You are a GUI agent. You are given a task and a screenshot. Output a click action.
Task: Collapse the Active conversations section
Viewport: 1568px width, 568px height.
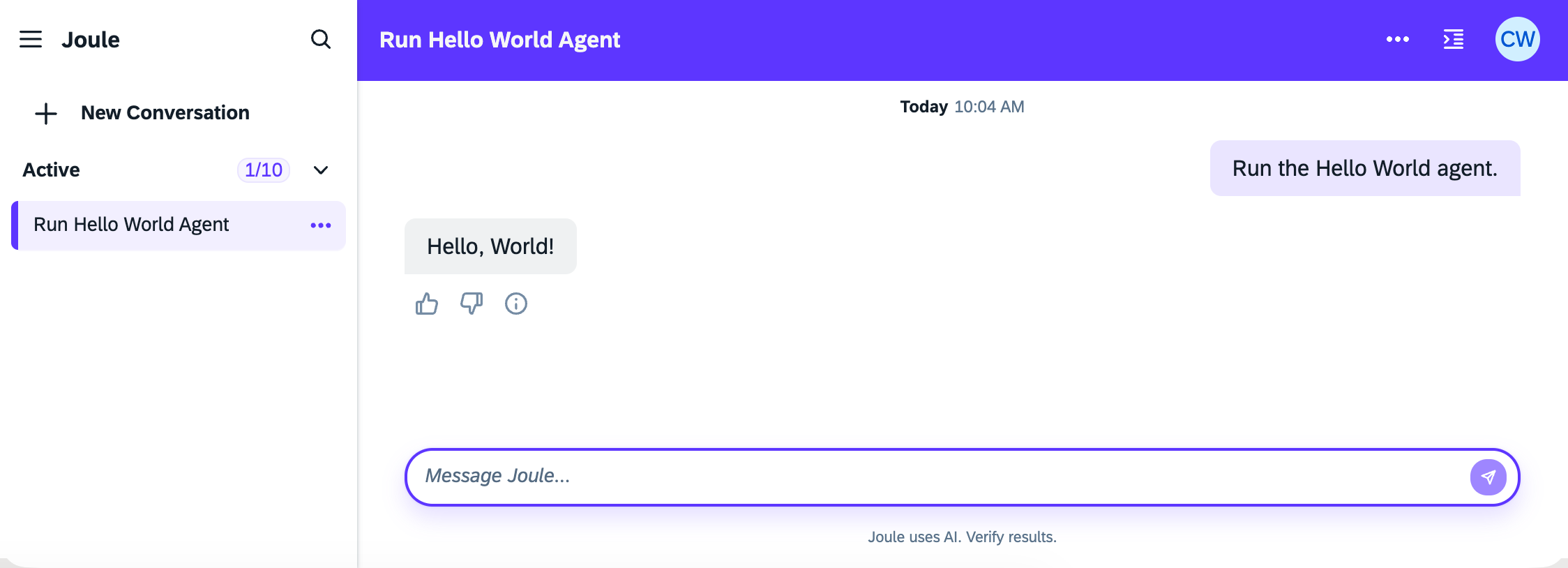(321, 170)
